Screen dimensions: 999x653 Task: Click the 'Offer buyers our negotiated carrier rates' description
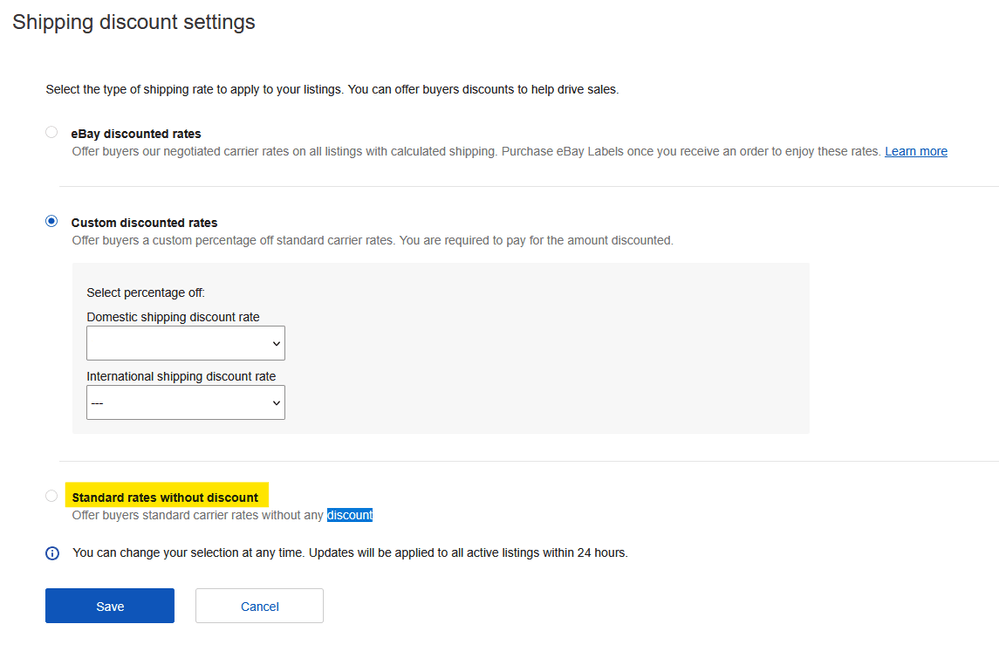476,152
